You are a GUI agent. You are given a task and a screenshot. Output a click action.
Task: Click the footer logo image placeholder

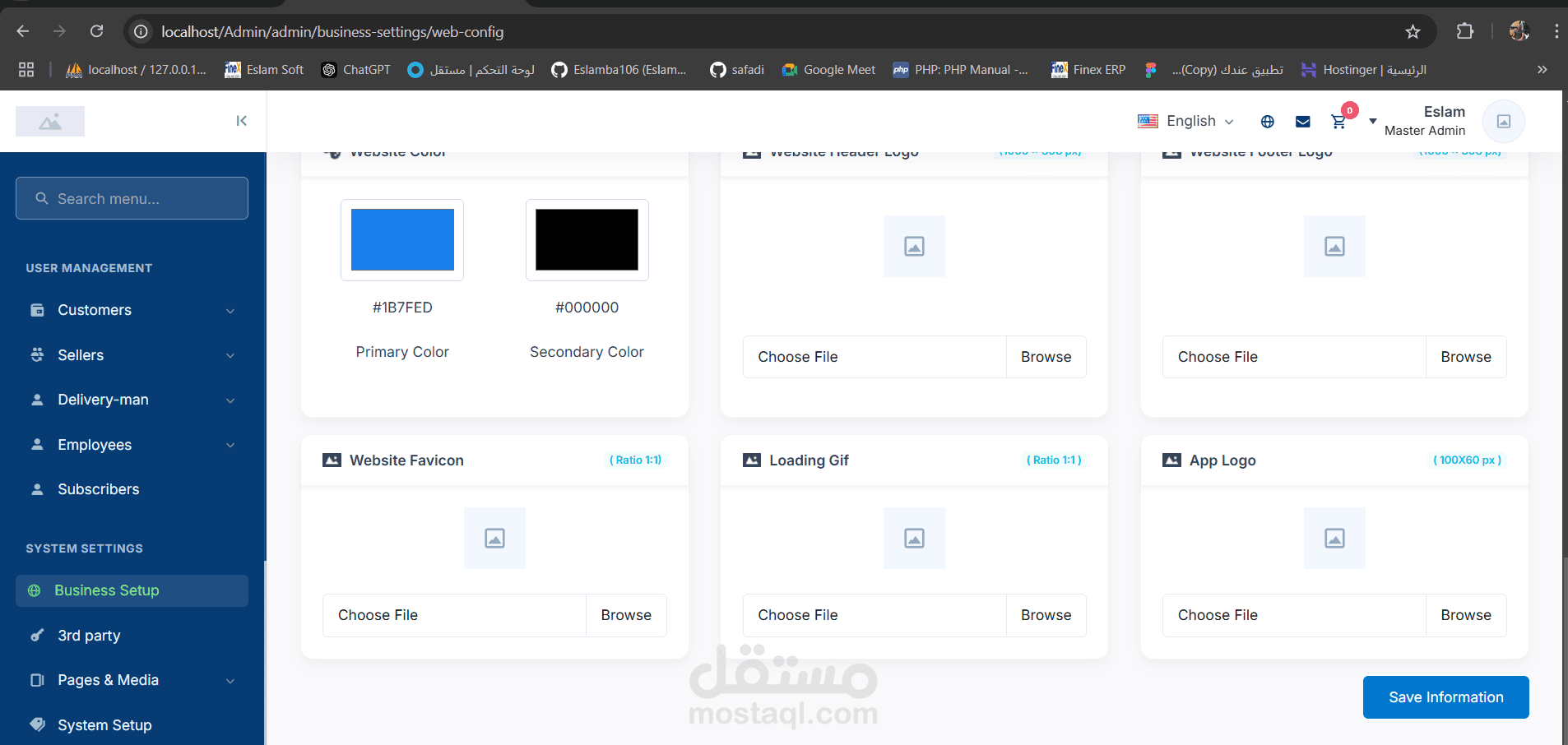1334,246
